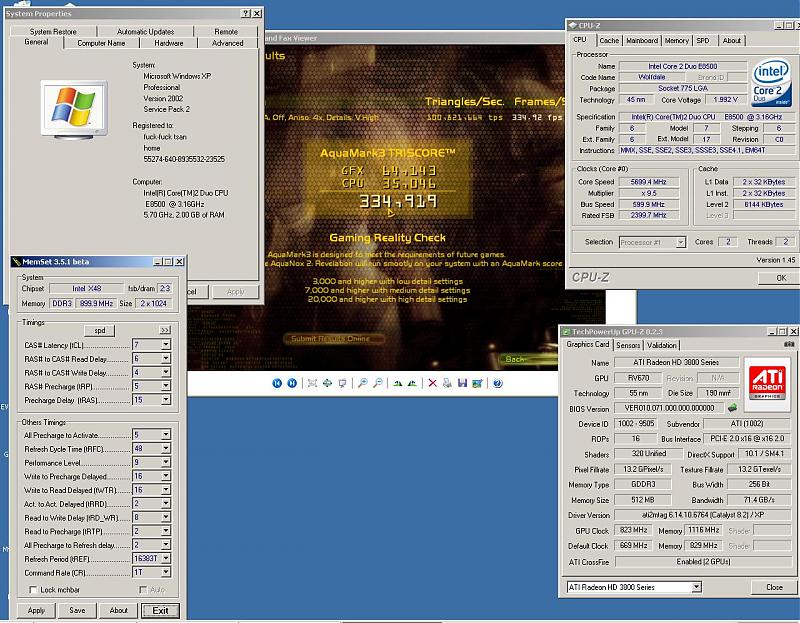Open Sensors tab in GPU-Z
This screenshot has width=800, height=623.
coord(628,345)
